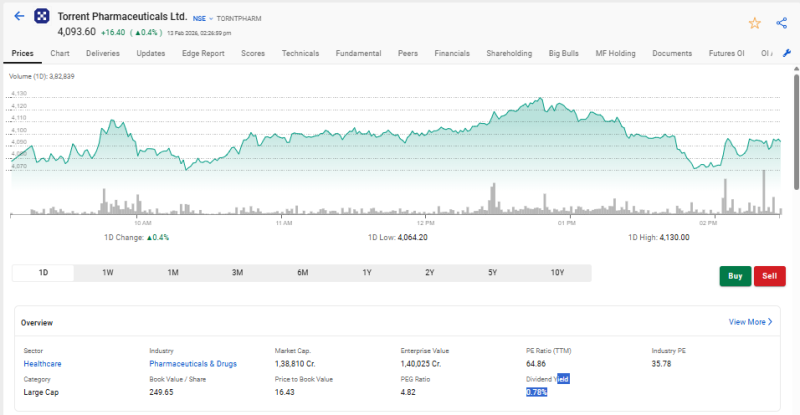Add stock to watchlist with star icon

(755, 23)
